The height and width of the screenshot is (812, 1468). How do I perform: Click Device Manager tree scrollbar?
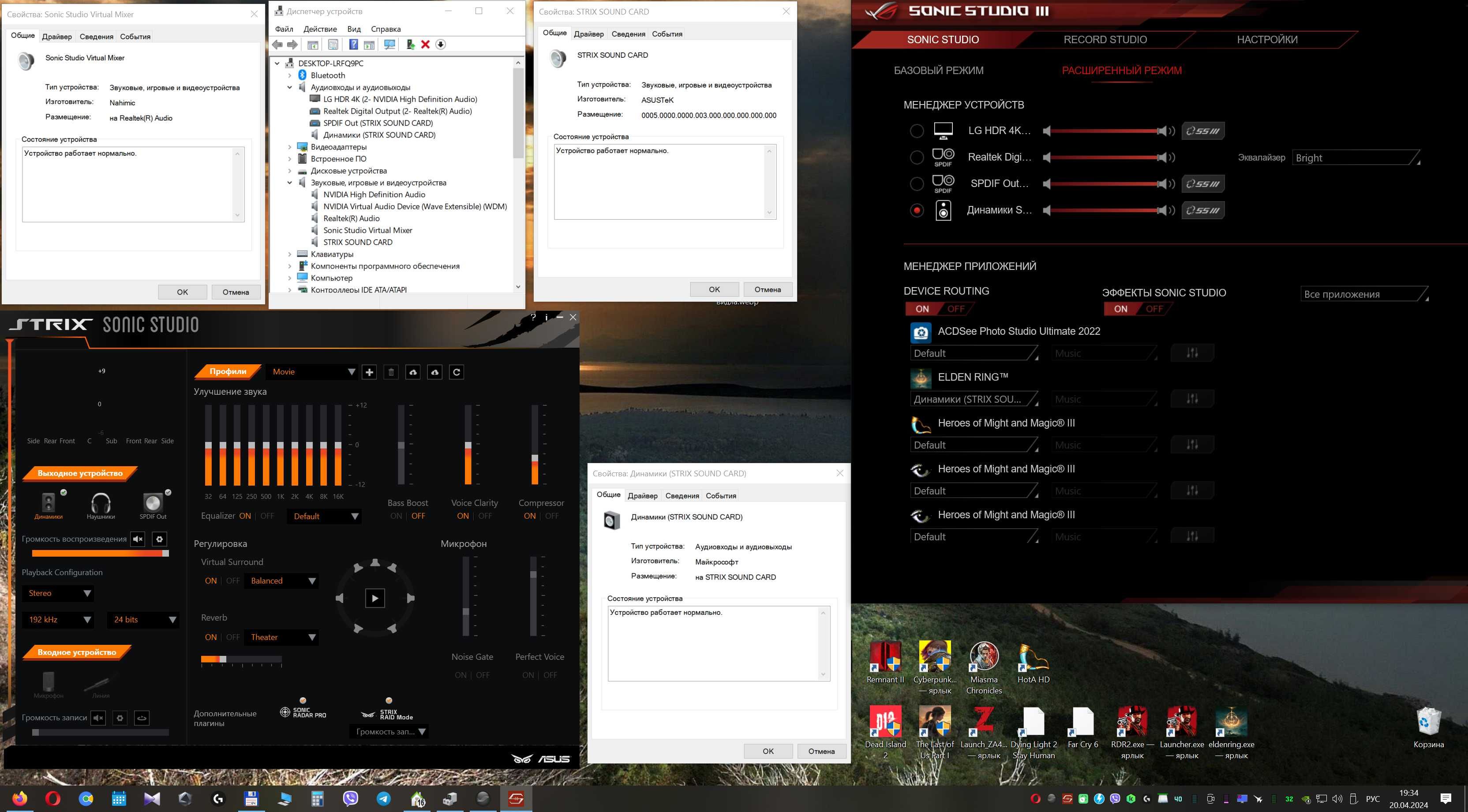pyautogui.click(x=518, y=114)
